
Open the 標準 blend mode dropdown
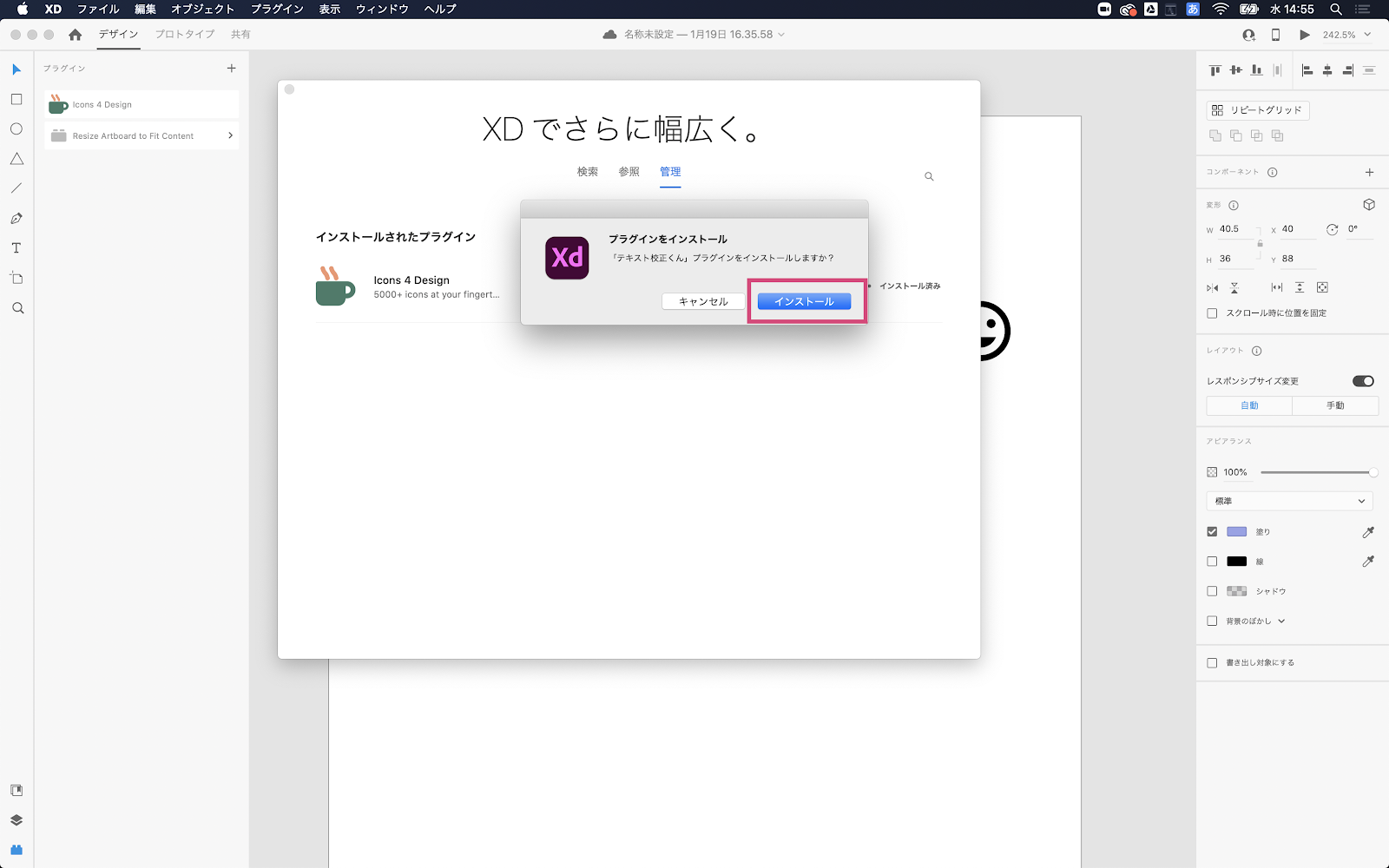[x=1289, y=501]
